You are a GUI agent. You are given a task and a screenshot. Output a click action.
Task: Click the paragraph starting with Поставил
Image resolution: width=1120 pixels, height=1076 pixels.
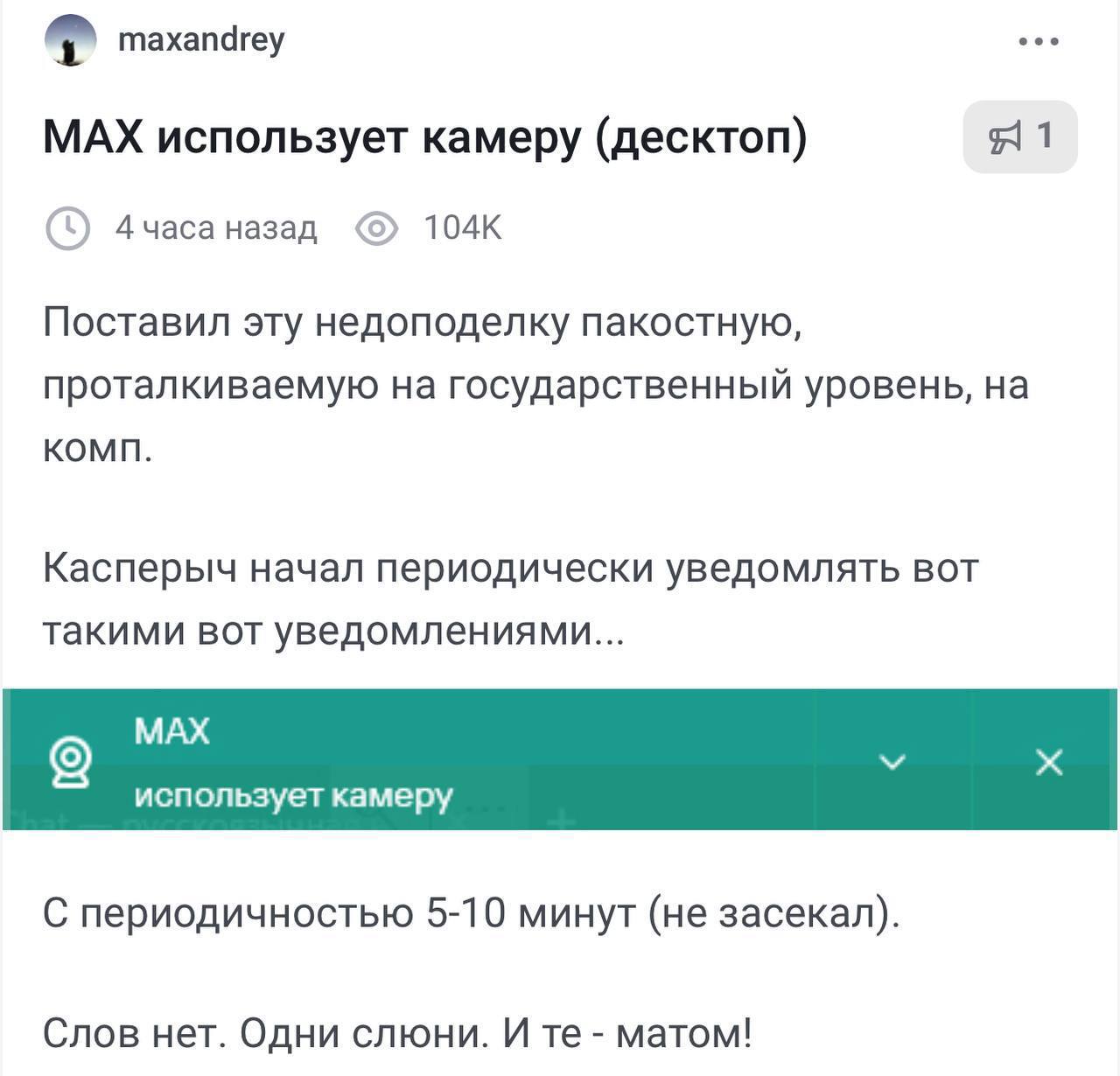click(535, 386)
